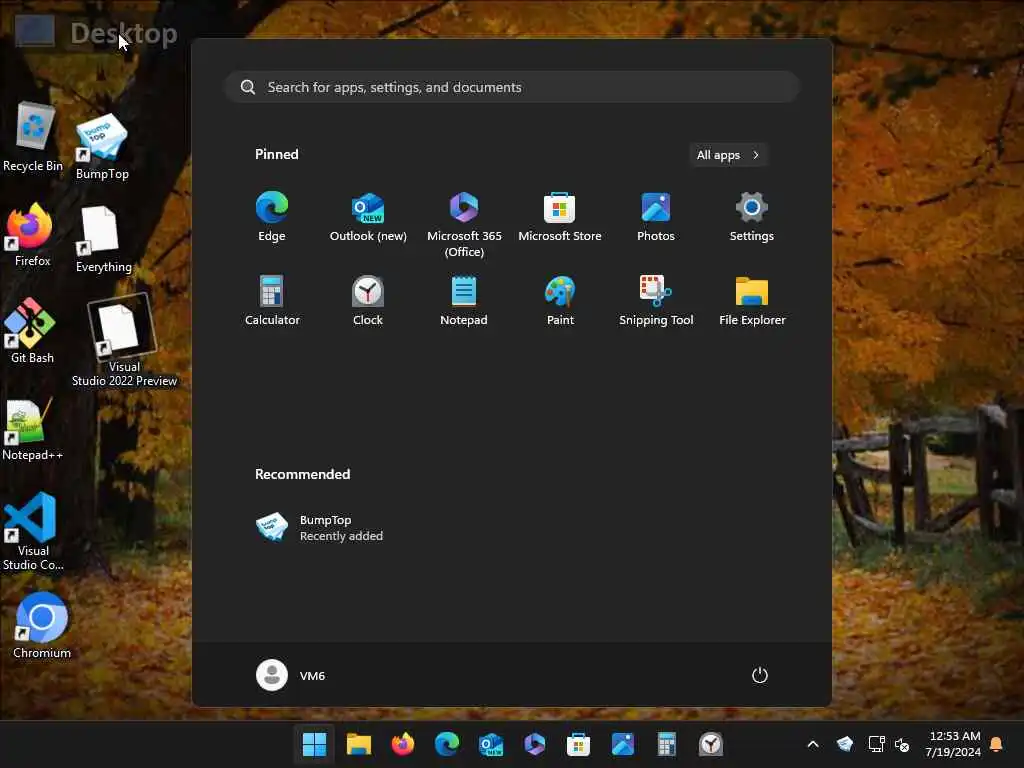
Task: Open Calculator from the taskbar
Action: coord(666,744)
